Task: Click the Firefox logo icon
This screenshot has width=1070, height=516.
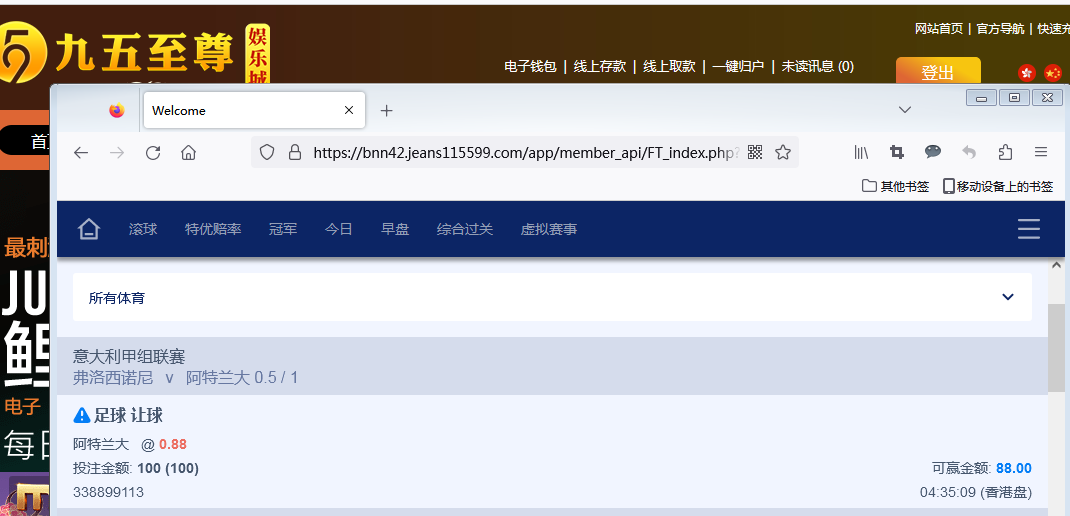Action: pyautogui.click(x=117, y=110)
